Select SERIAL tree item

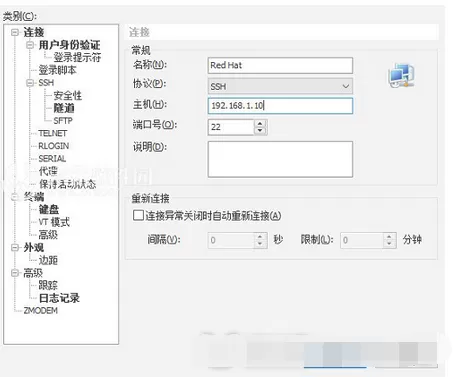(x=52, y=159)
